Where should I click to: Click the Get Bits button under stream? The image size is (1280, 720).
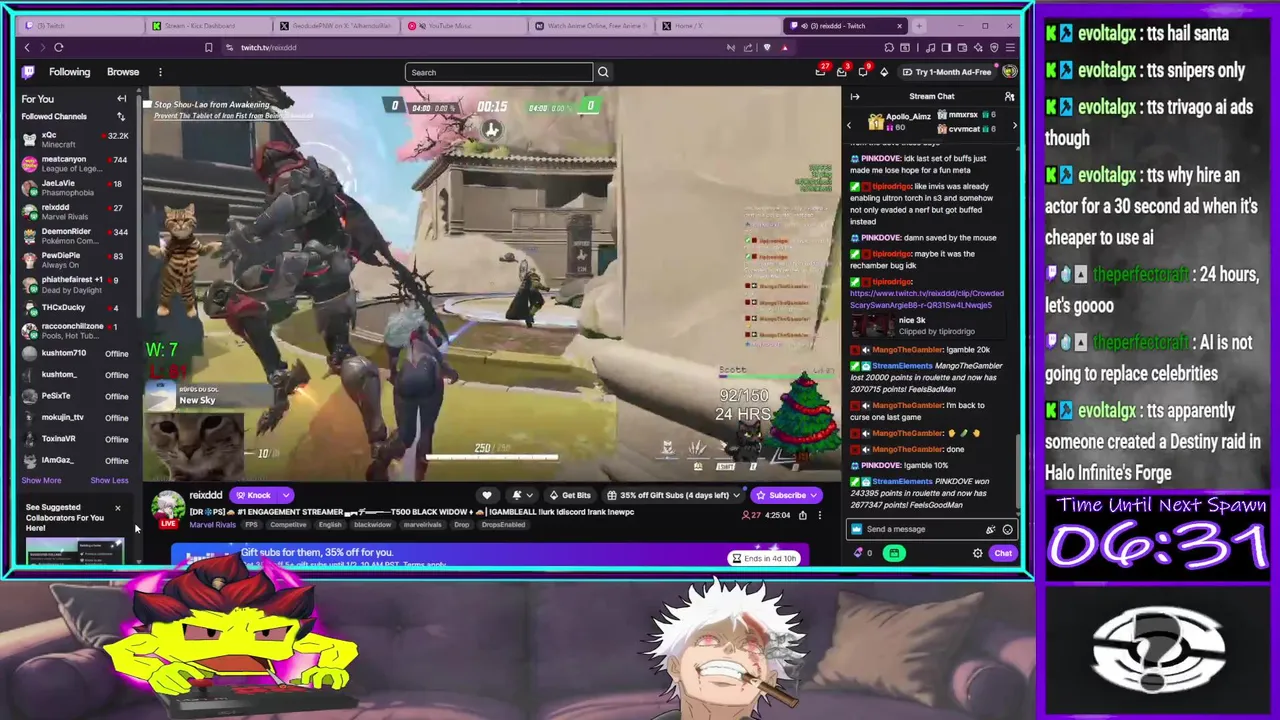[570, 495]
